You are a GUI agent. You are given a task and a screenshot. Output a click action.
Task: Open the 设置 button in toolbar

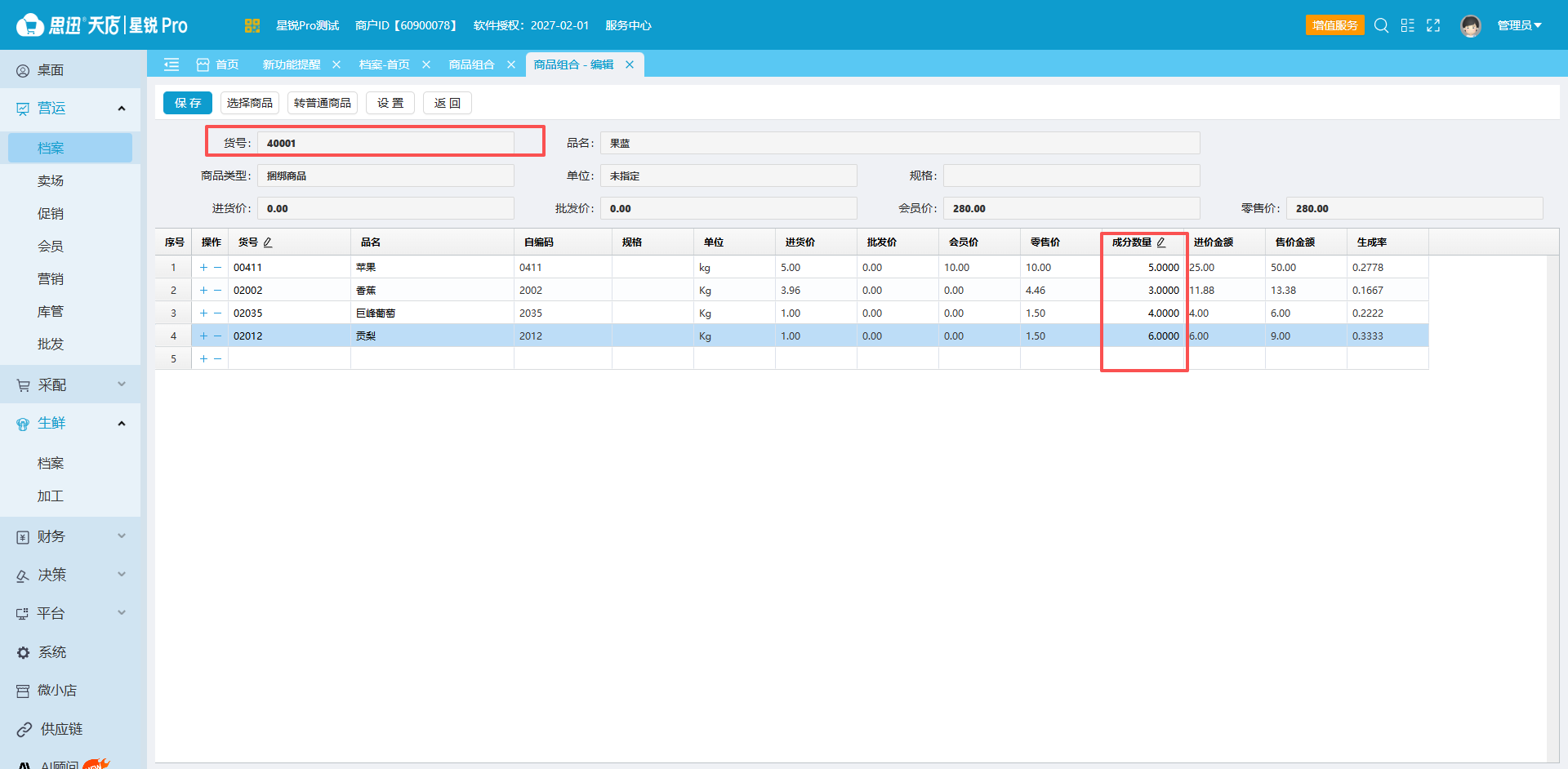[390, 103]
